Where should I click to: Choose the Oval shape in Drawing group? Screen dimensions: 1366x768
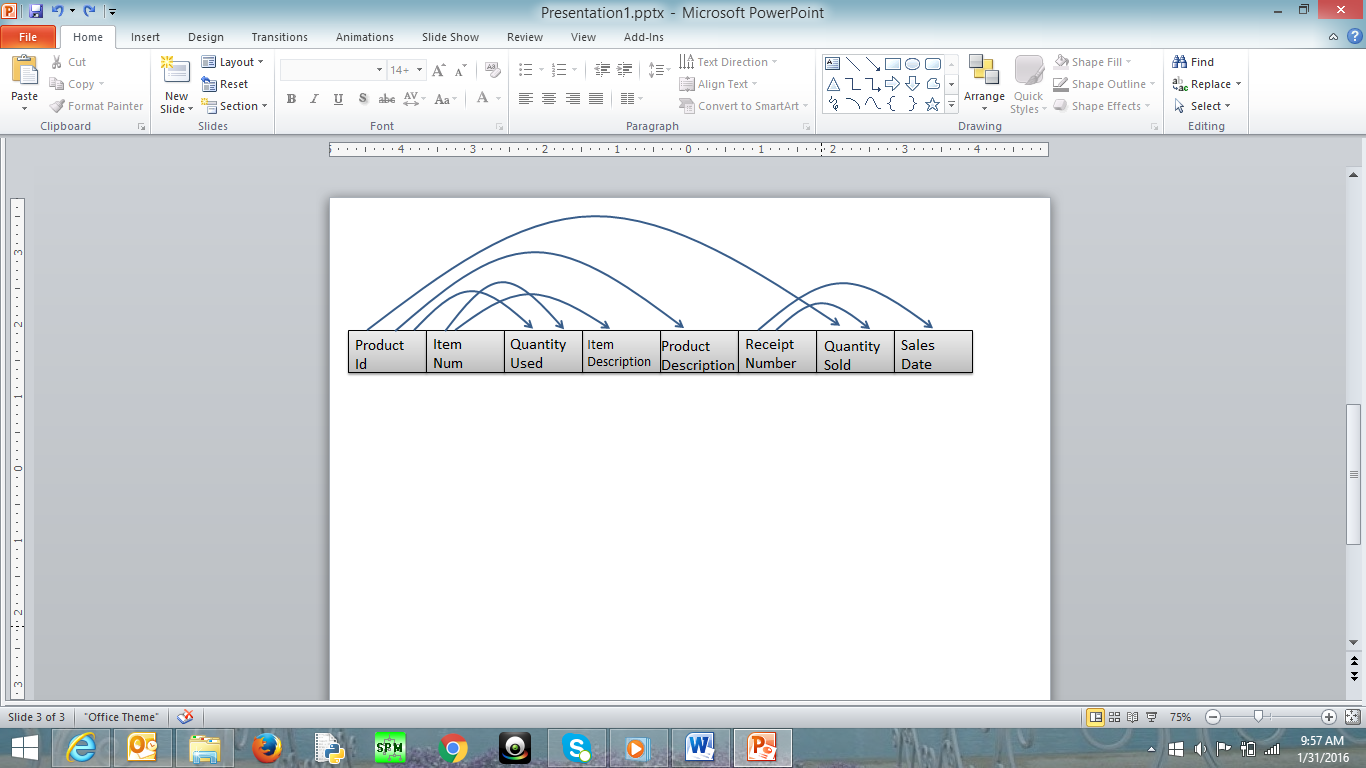pos(913,64)
